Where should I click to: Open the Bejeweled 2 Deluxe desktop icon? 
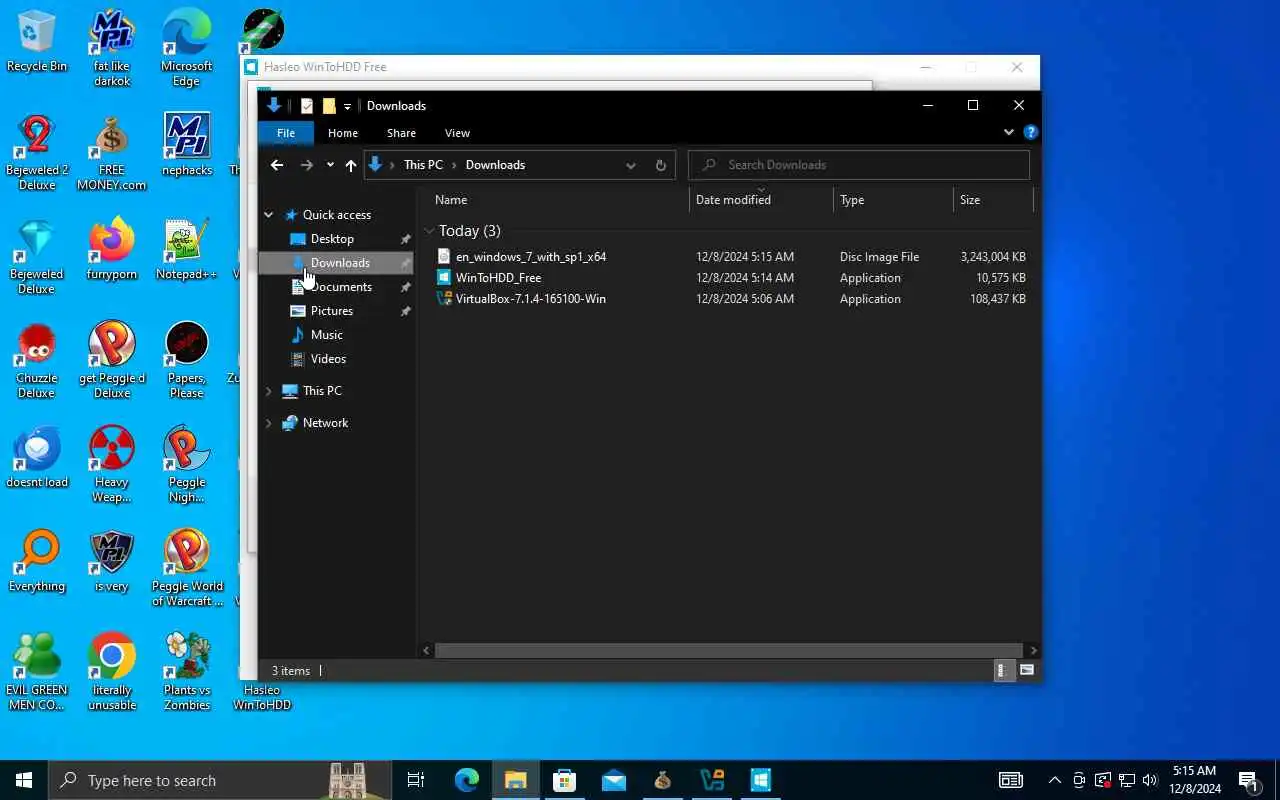(x=37, y=152)
